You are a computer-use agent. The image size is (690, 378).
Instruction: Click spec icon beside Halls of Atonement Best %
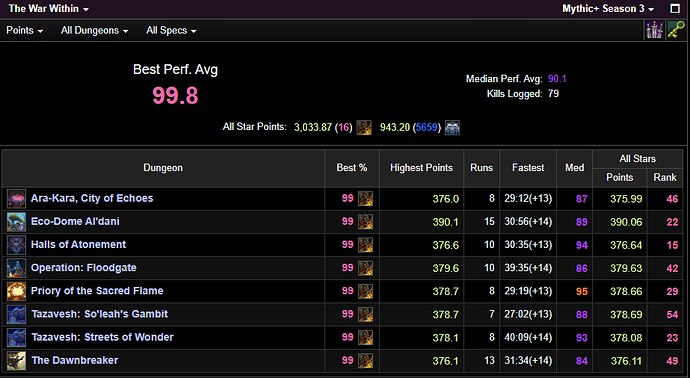coord(365,245)
